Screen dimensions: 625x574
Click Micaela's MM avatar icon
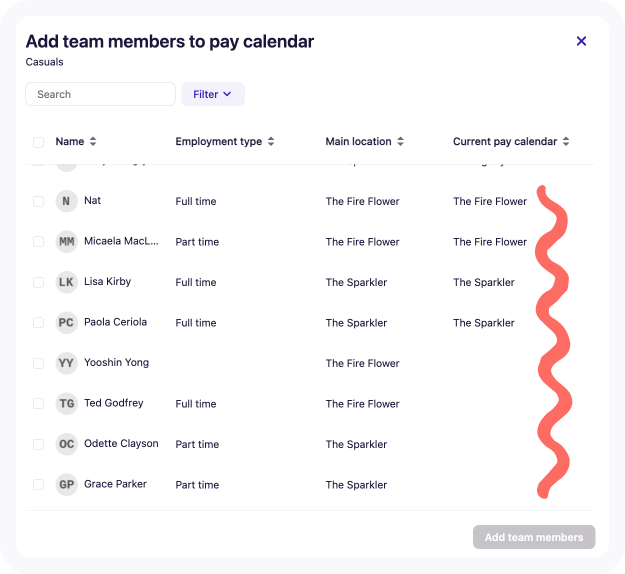67,242
